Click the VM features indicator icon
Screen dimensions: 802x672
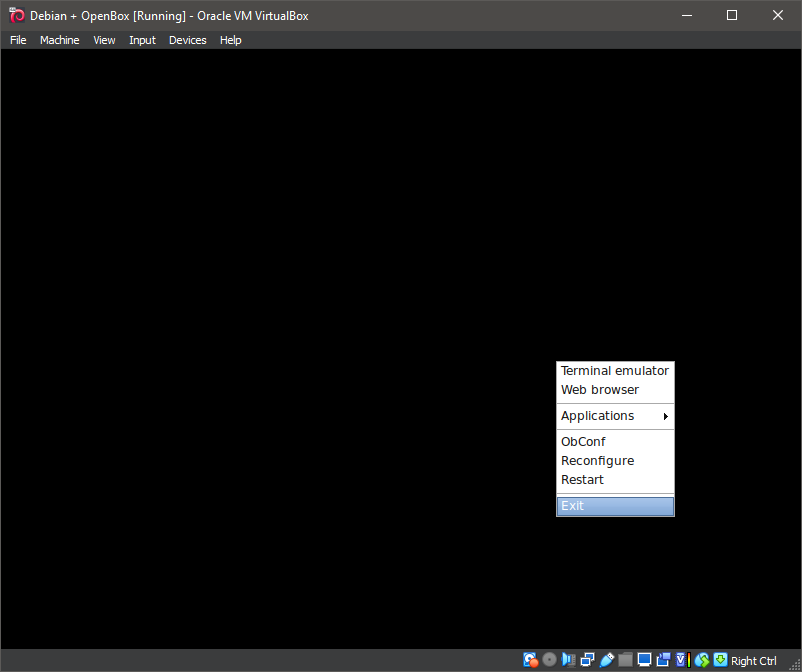pos(681,660)
